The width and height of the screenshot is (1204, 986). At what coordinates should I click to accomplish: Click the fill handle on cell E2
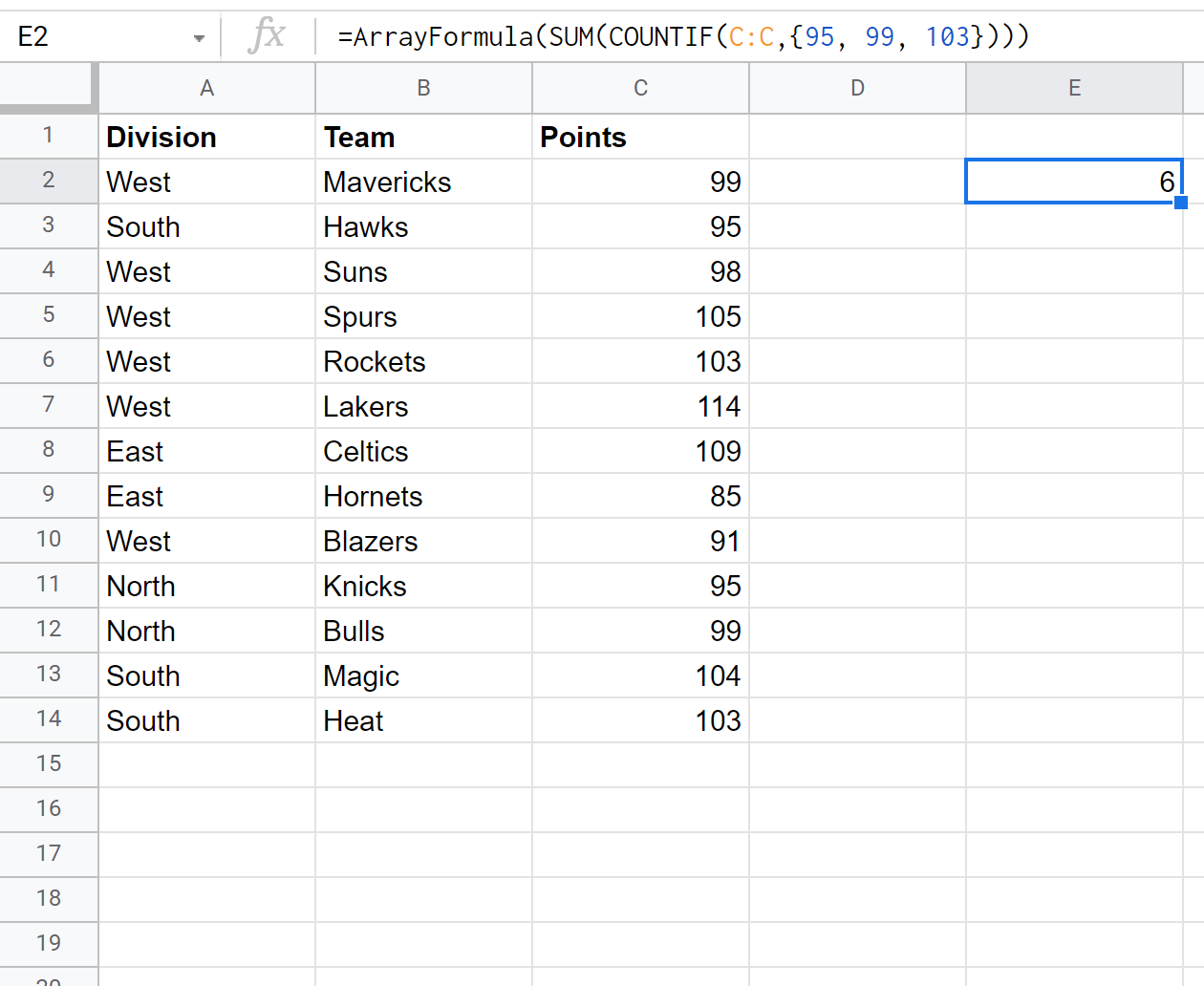pyautogui.click(x=1181, y=203)
